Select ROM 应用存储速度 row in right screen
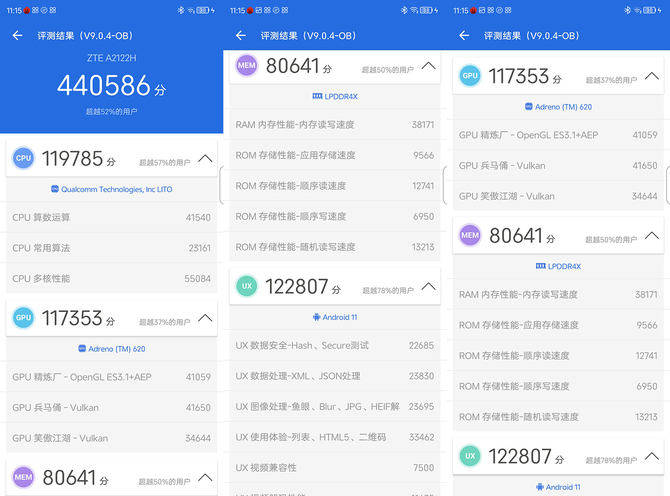 pyautogui.click(x=558, y=325)
